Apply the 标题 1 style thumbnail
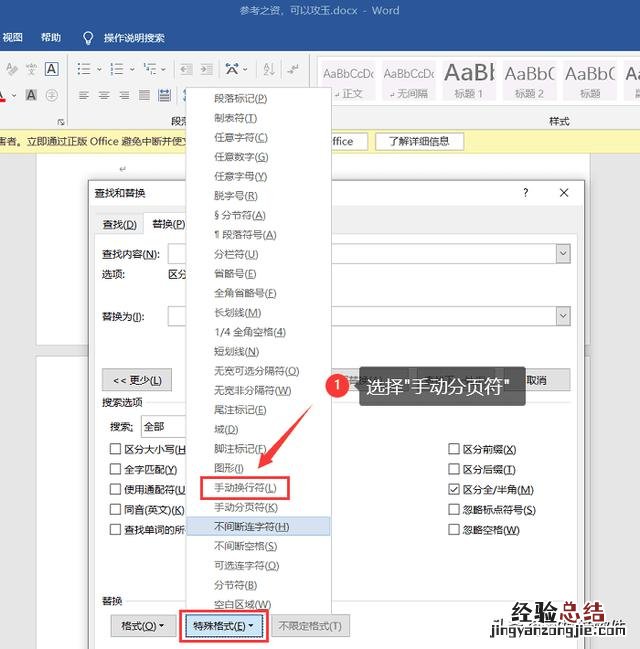This screenshot has width=640, height=649. [x=468, y=79]
